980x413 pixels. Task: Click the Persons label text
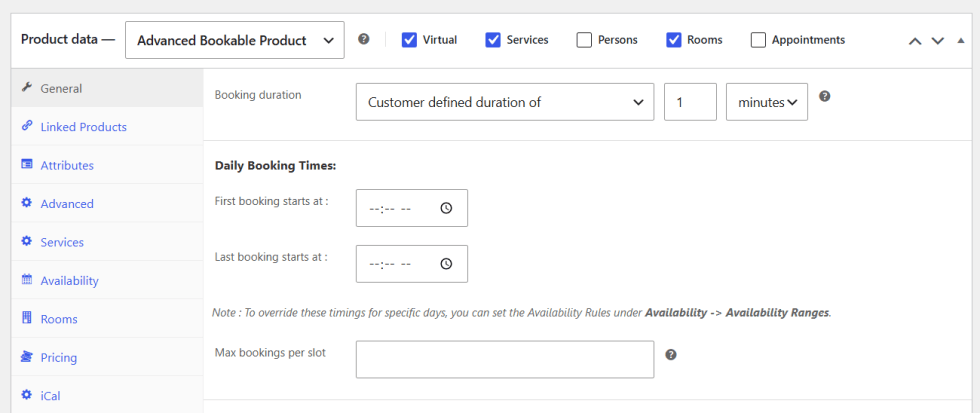click(x=618, y=40)
